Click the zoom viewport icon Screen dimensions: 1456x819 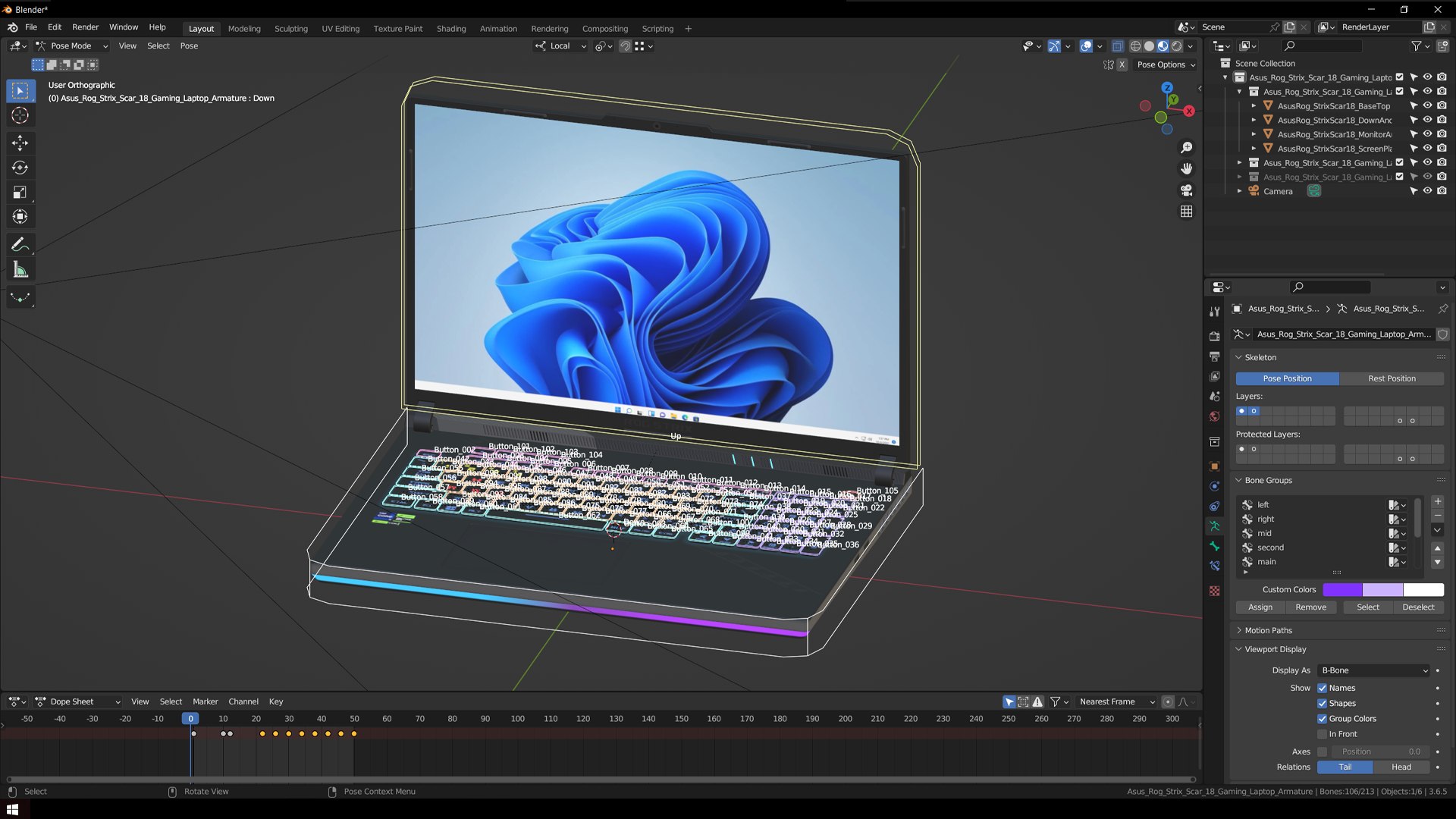point(1187,148)
